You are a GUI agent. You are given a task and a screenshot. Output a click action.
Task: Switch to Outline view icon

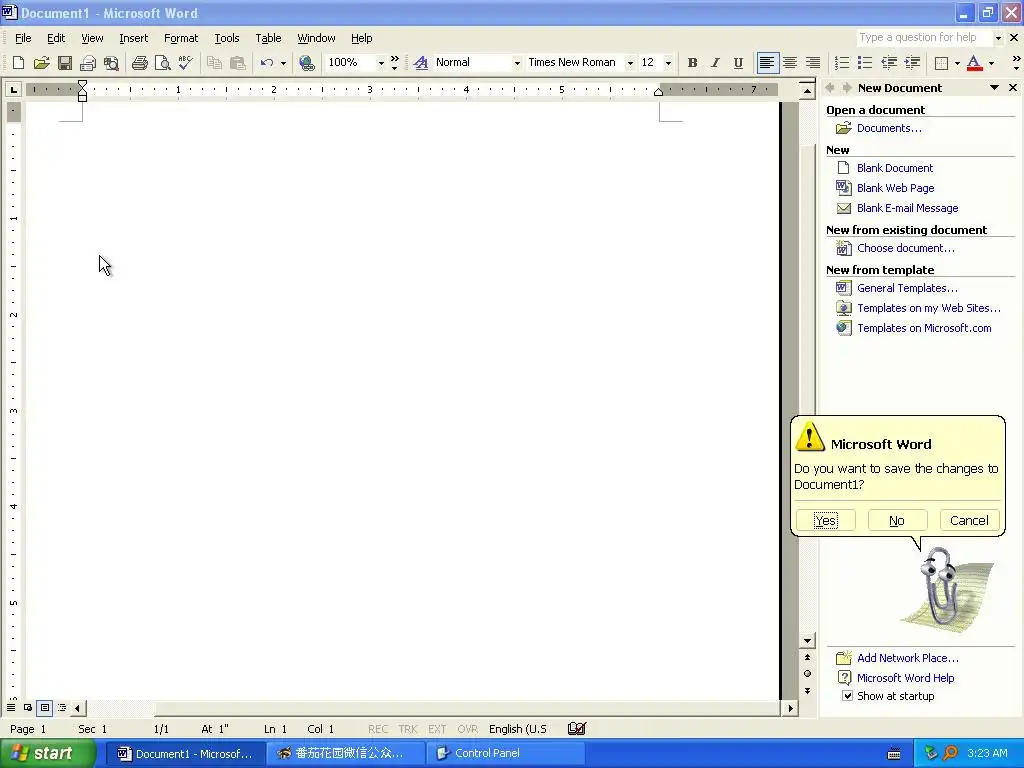click(61, 707)
